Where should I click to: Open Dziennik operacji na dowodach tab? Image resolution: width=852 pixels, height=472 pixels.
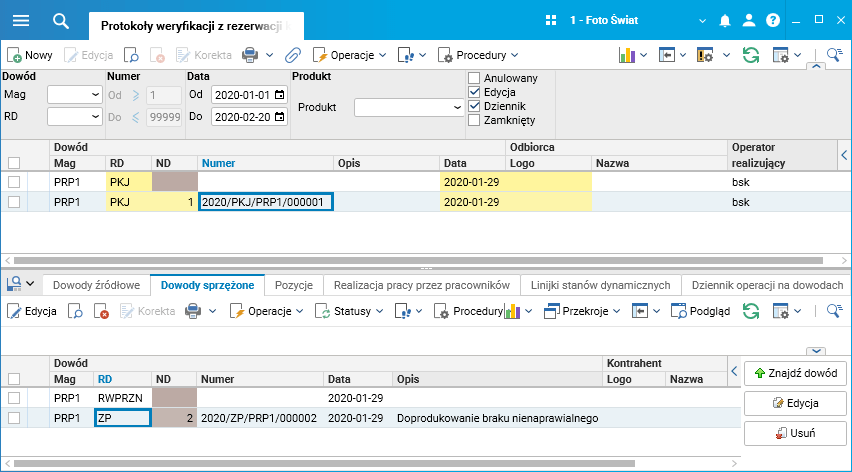tap(767, 285)
